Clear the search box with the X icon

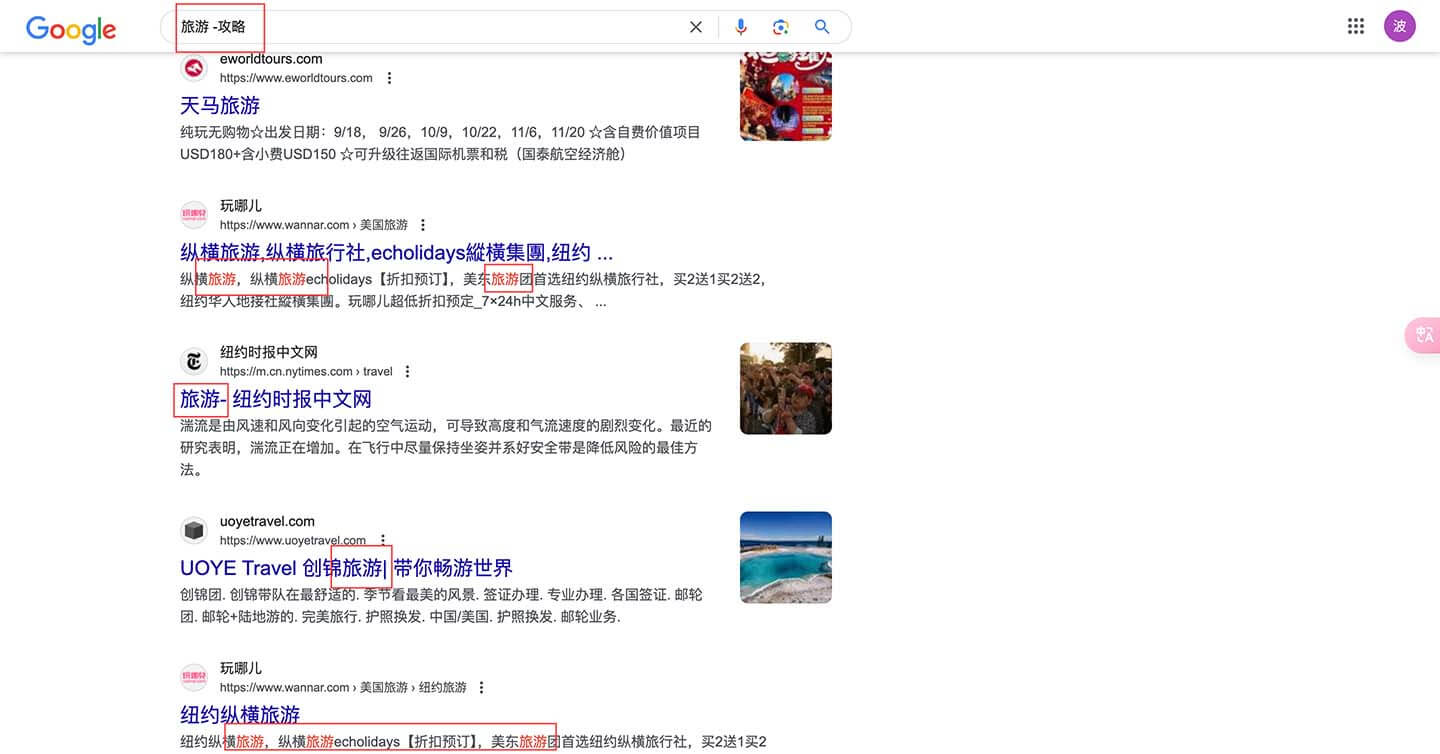click(696, 27)
